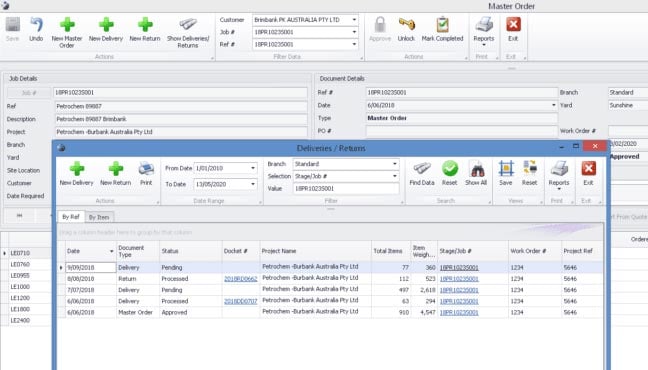Image resolution: width=648 pixels, height=370 pixels.
Task: Click the Mark Completed clipboard icon
Action: pos(442,25)
